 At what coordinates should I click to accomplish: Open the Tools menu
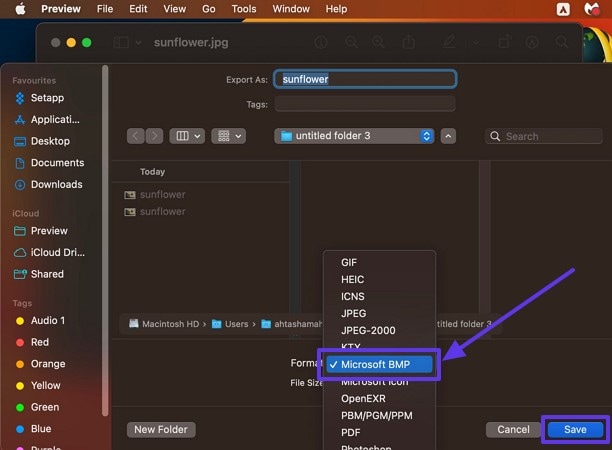pyautogui.click(x=244, y=9)
